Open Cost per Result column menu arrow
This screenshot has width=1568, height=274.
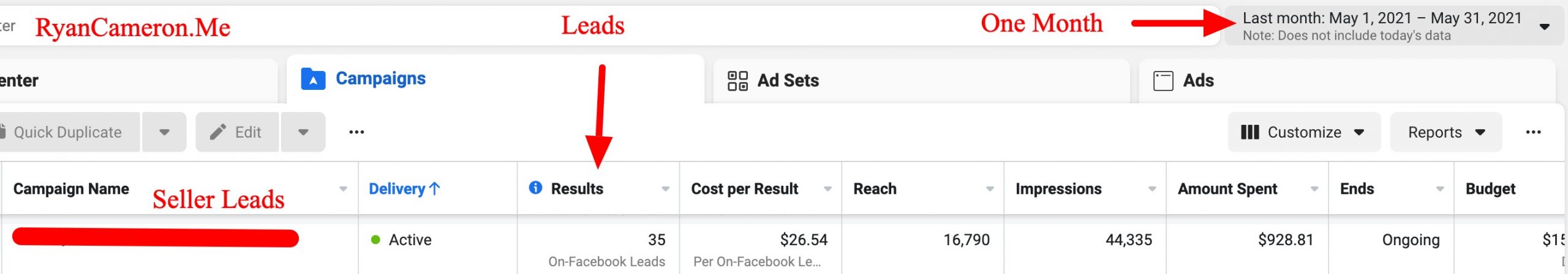[827, 189]
